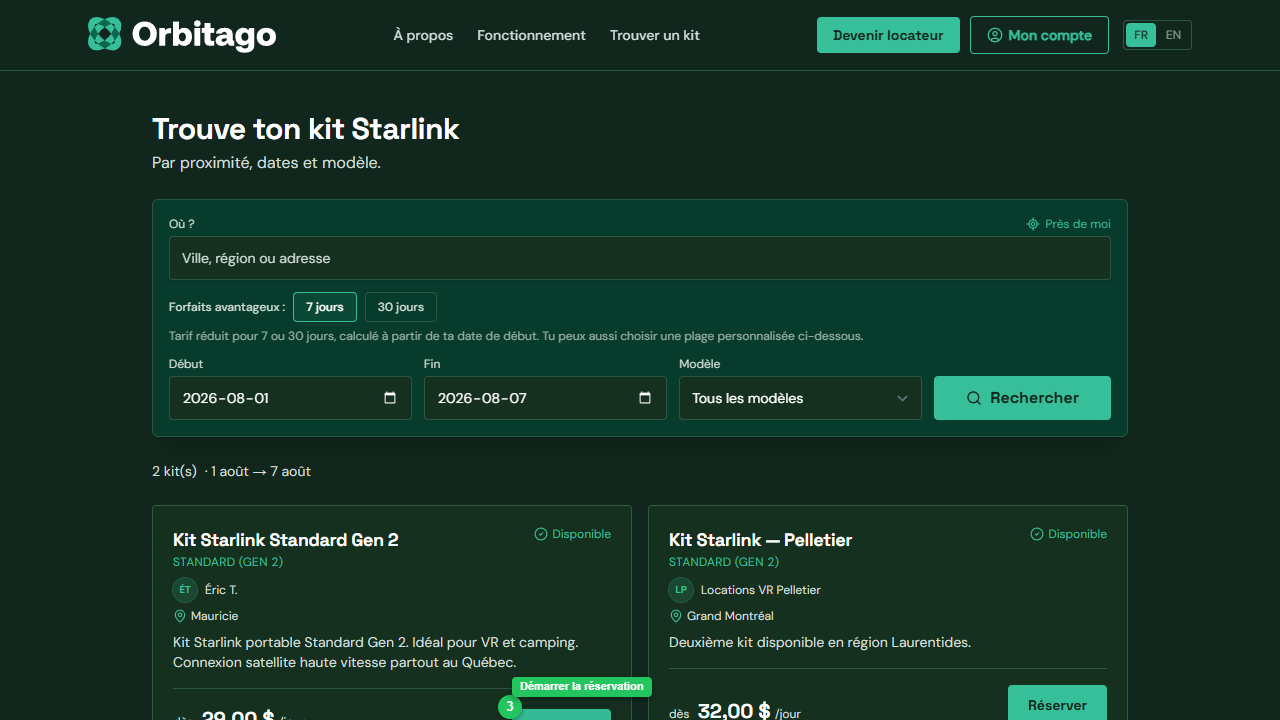Click STANDARD (GEN 2) under Kit Starlink — Pelletier

[724, 562]
